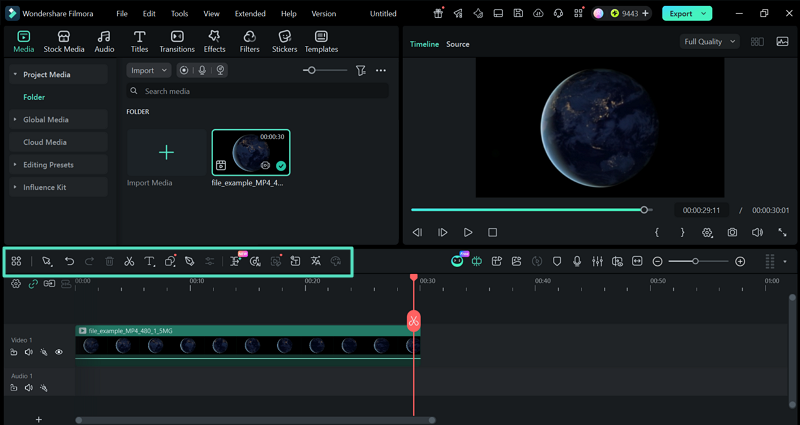
Task: Click the record screen icon
Action: pyautogui.click(x=184, y=70)
